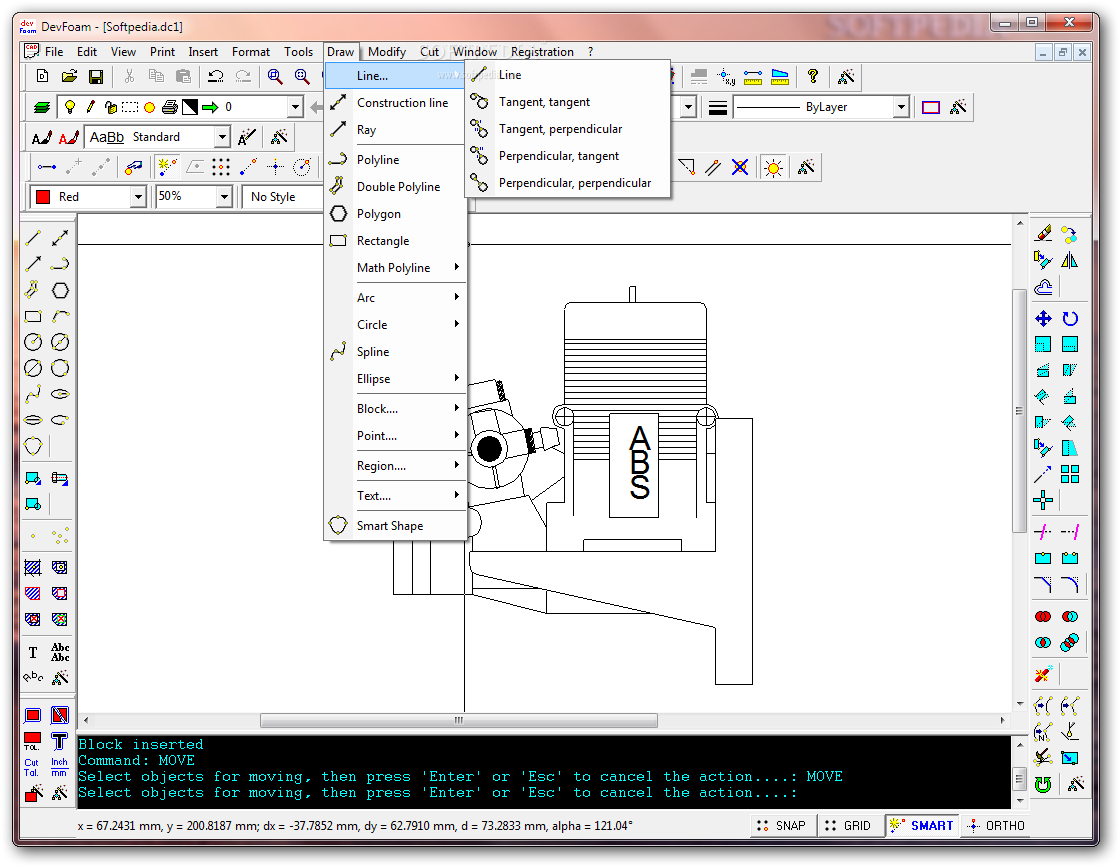The width and height of the screenshot is (1120, 867).
Task: Open the Modify menu
Action: click(386, 51)
